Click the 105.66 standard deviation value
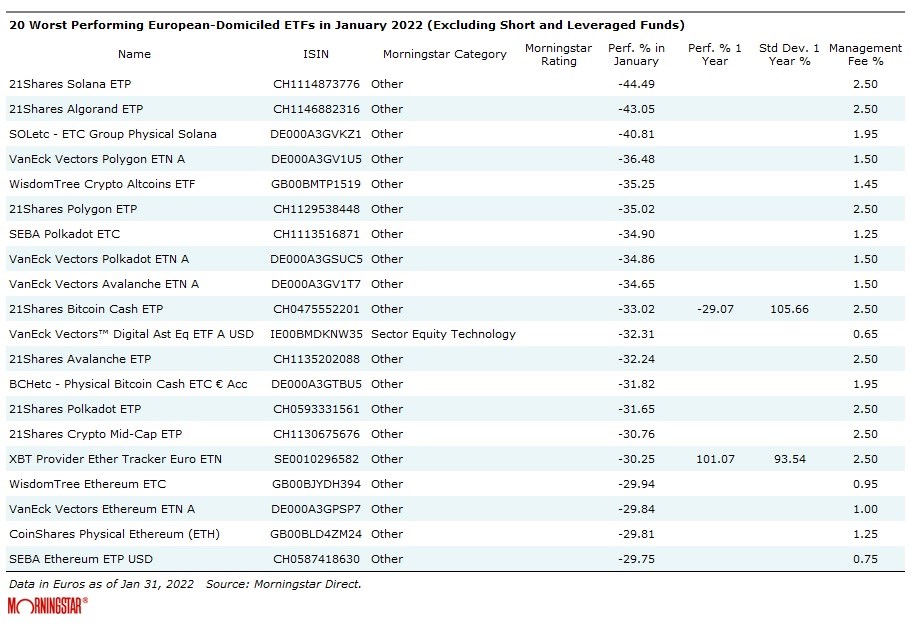The image size is (911, 625). tap(788, 309)
